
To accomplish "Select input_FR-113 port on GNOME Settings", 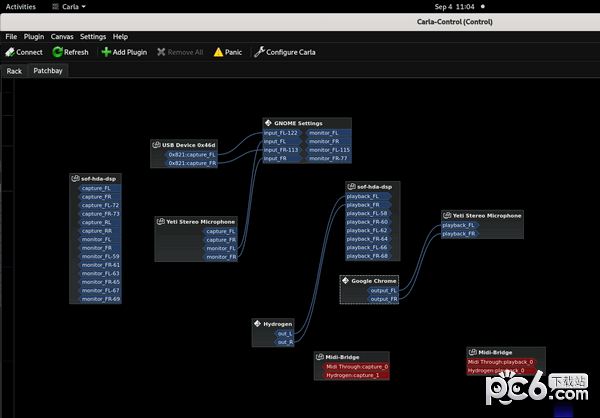I will (282, 150).
